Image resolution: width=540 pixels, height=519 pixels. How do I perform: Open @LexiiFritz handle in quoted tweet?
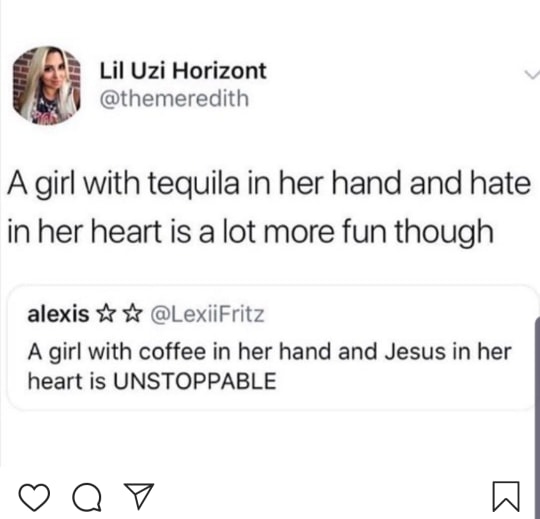tap(208, 314)
